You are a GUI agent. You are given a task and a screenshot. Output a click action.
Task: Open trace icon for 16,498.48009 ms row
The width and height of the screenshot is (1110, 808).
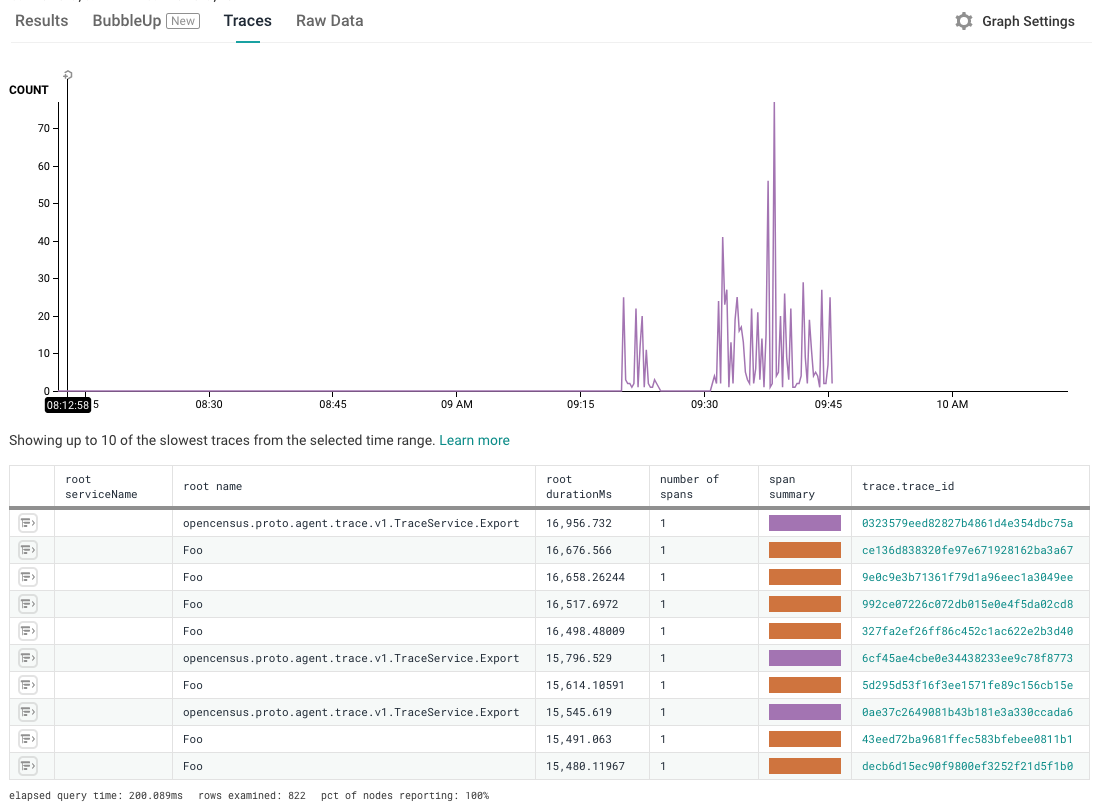click(x=28, y=631)
